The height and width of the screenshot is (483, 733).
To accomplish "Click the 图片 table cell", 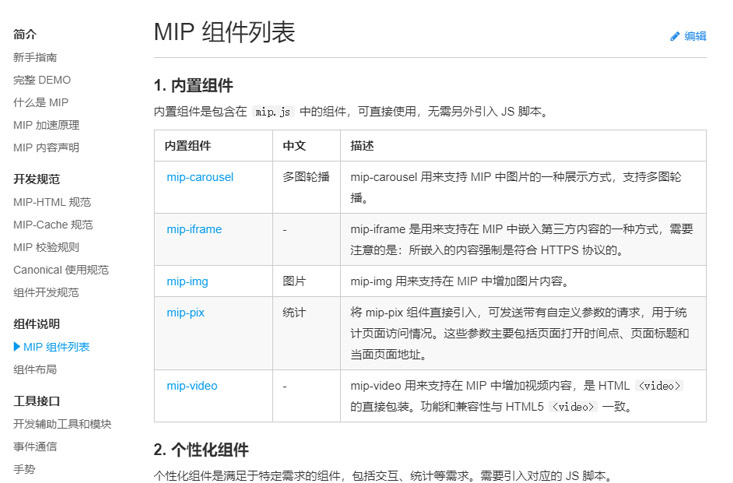I will click(294, 281).
